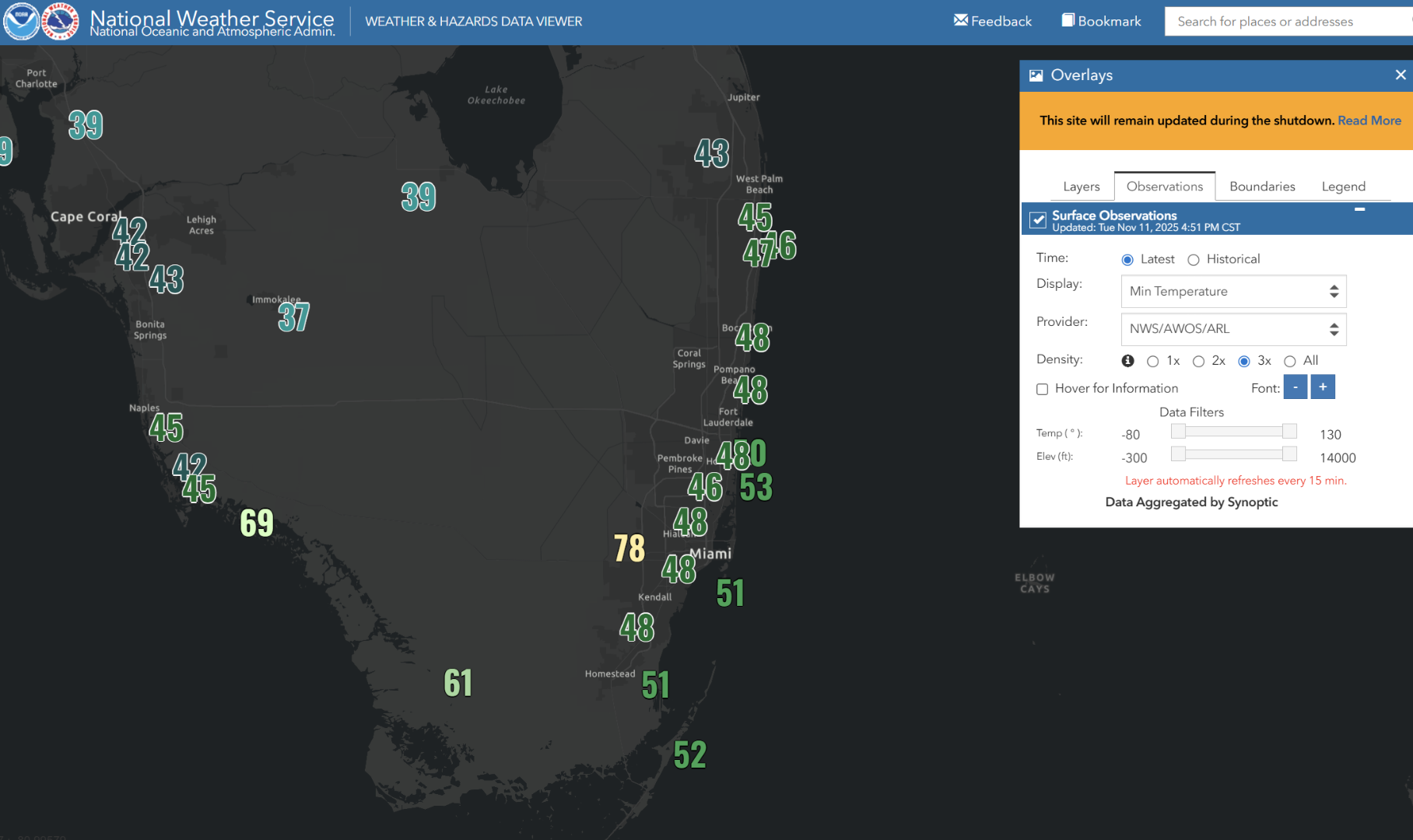The height and width of the screenshot is (840, 1413).
Task: Switch to the Layers tab
Action: 1081,187
